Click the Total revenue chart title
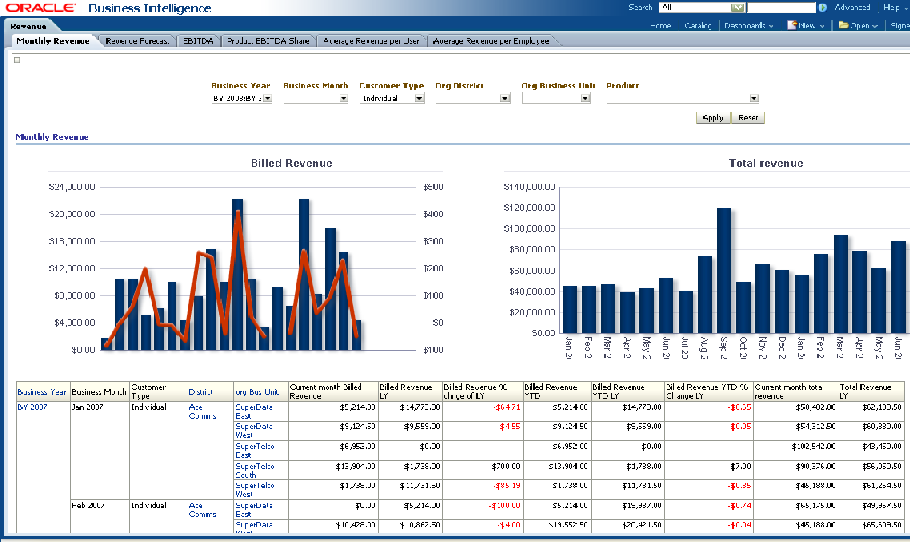Viewport: 910px width, 542px height. click(x=766, y=163)
